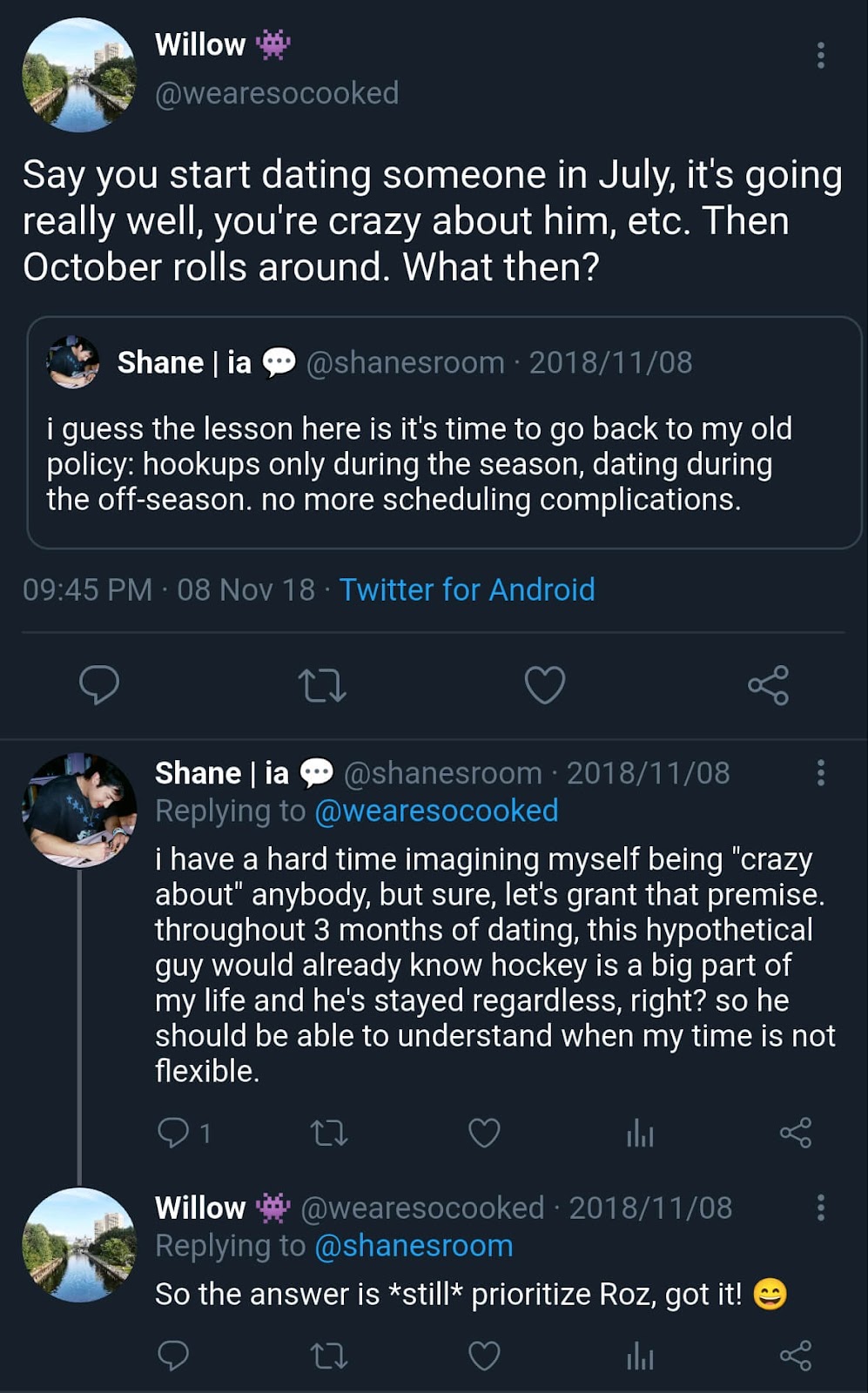The image size is (868, 1393).
Task: Open the Twitter for Android link
Action: (467, 589)
